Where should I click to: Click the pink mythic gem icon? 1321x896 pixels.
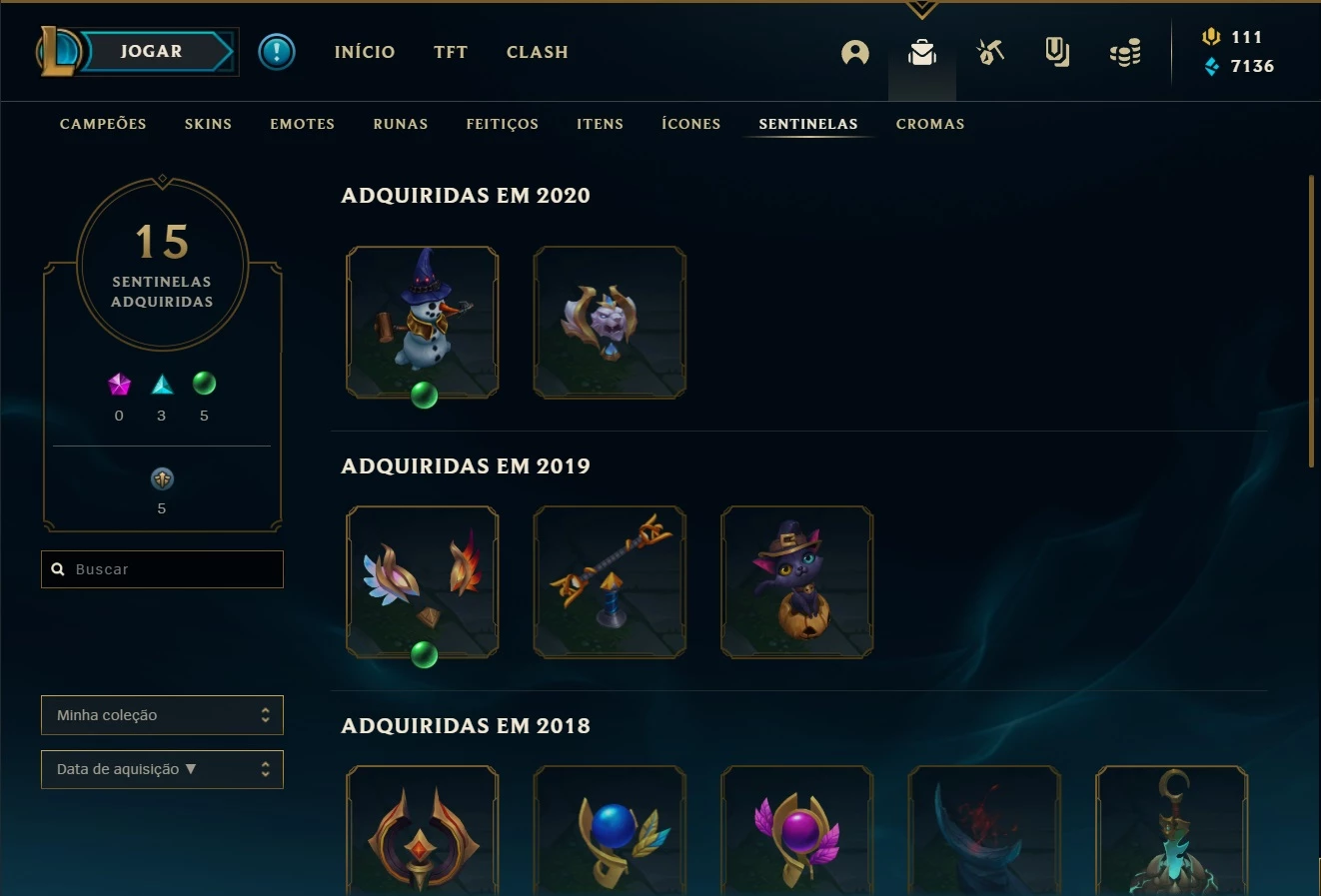pyautogui.click(x=119, y=385)
